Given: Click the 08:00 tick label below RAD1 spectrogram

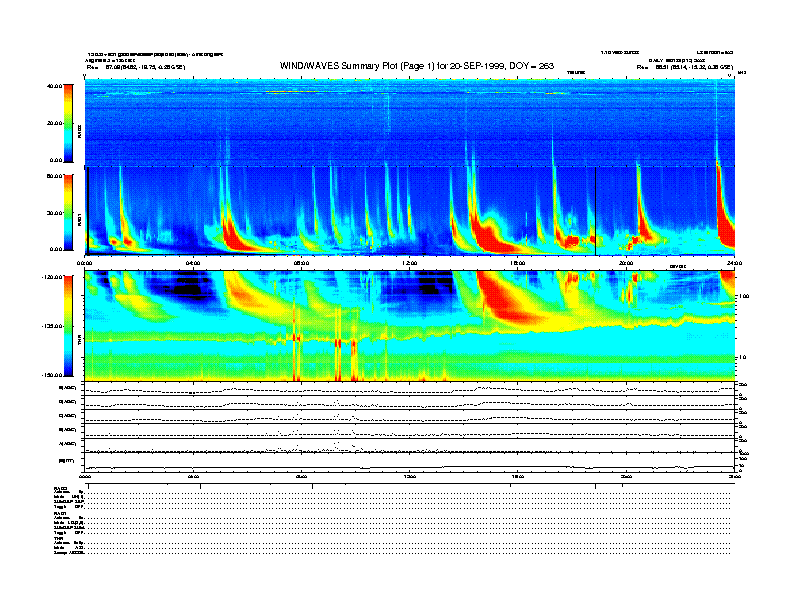Looking at the screenshot, I should coord(301,263).
